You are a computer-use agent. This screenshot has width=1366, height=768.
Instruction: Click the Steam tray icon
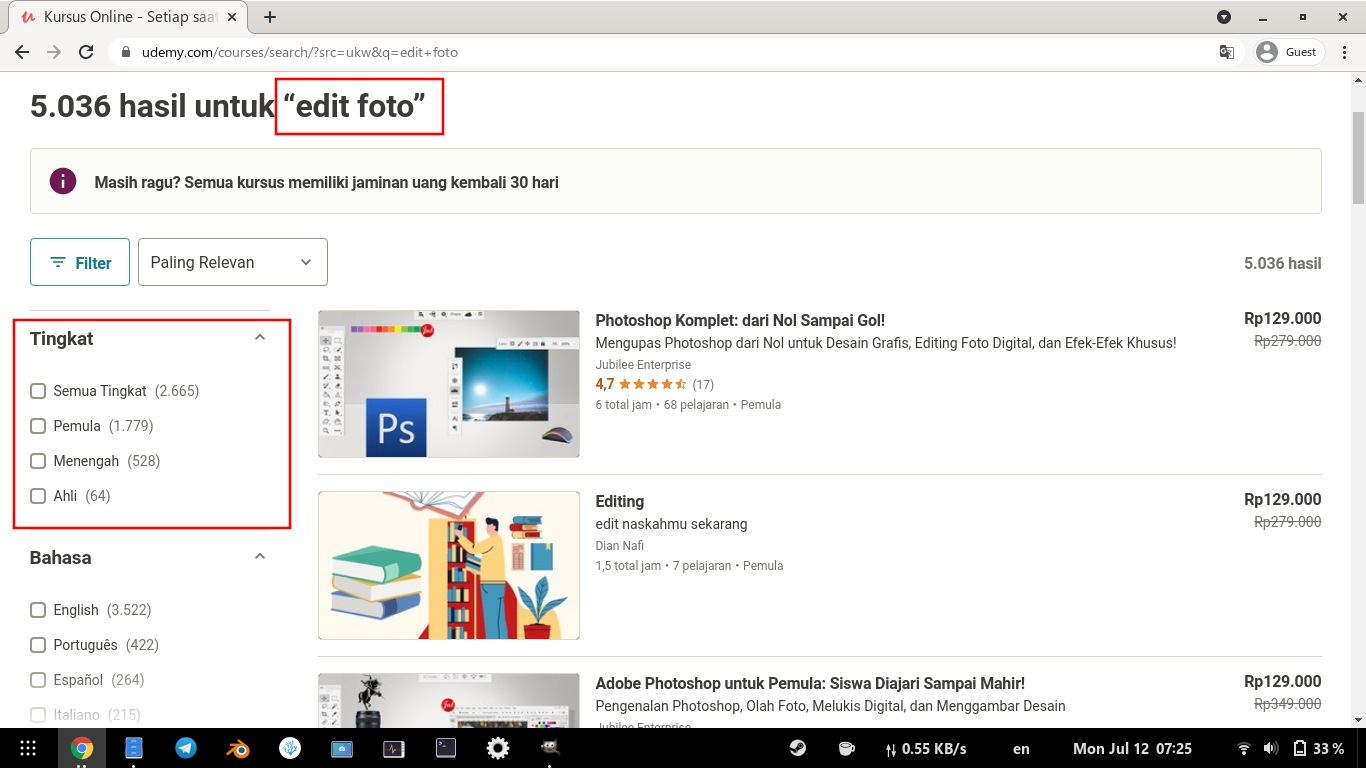(798, 748)
